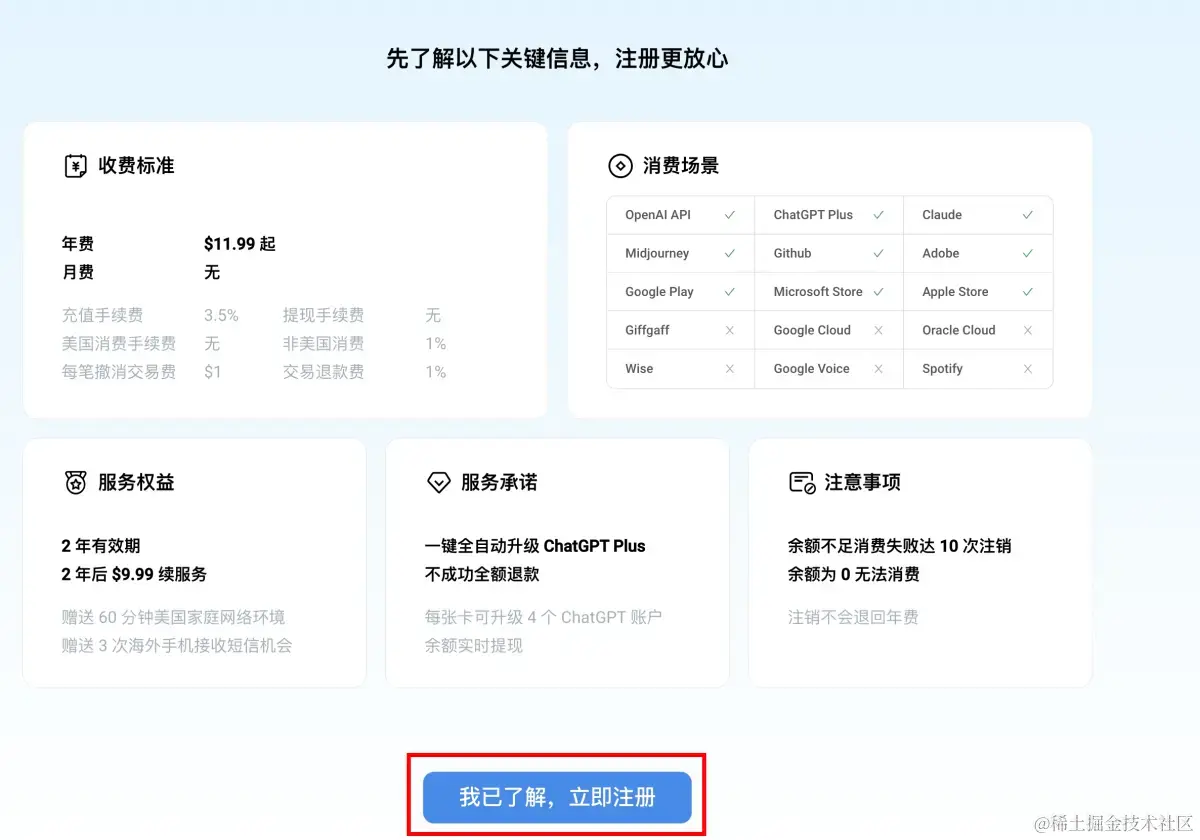Click the checkmark next to Github
1200x840 pixels.
[878, 253]
